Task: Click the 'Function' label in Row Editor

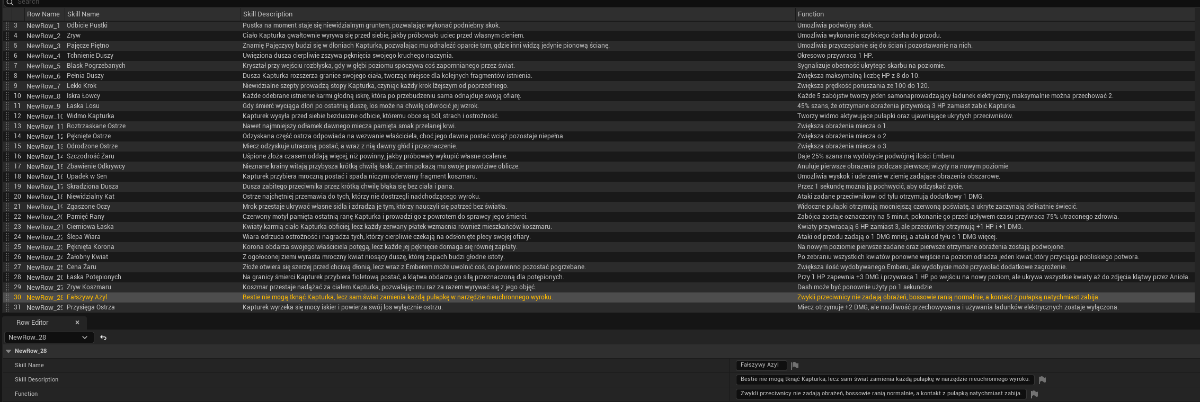Action: click(24, 393)
